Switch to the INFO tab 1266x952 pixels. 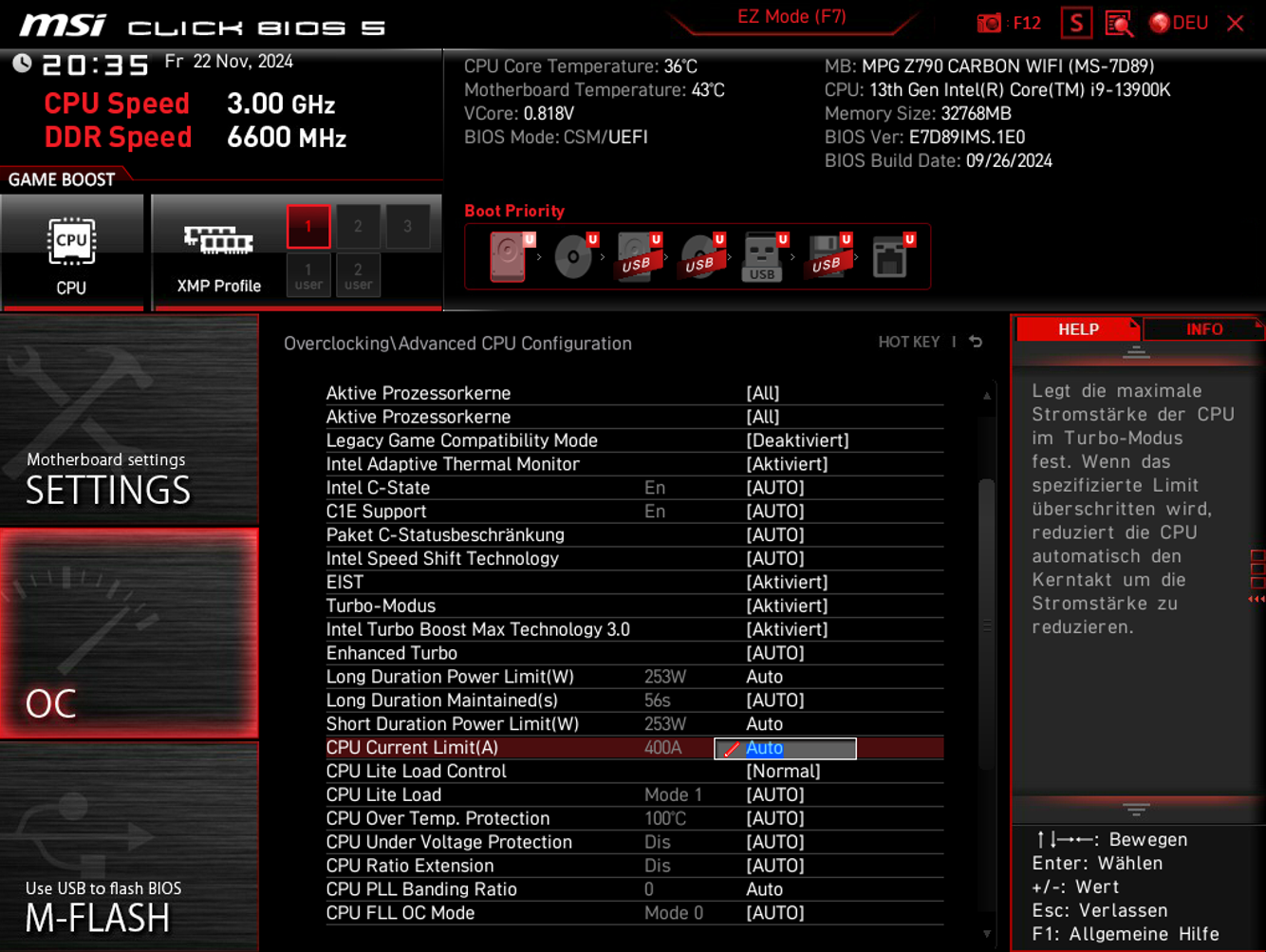1204,329
